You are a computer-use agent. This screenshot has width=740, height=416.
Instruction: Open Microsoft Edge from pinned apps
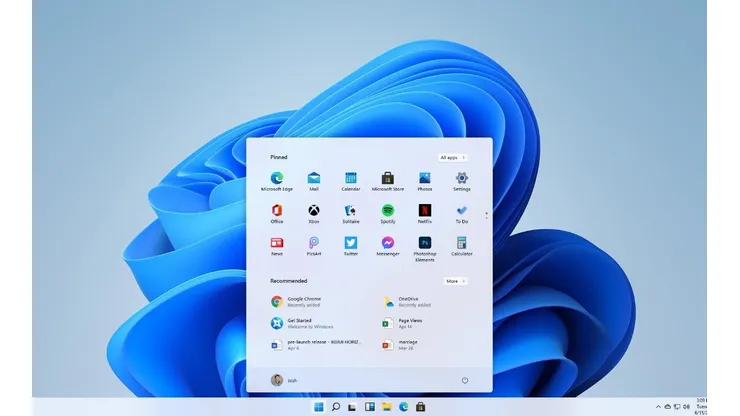point(277,181)
